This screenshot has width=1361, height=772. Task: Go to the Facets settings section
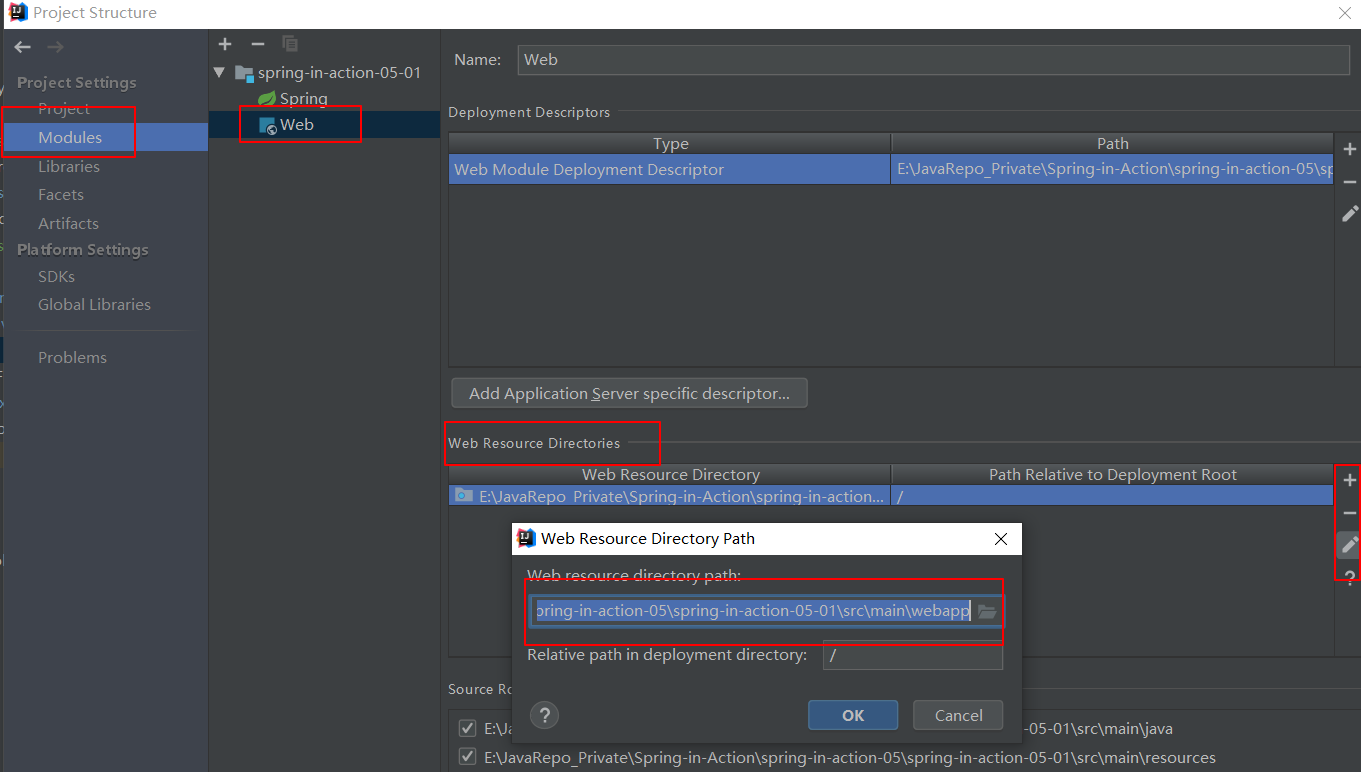tap(61, 194)
